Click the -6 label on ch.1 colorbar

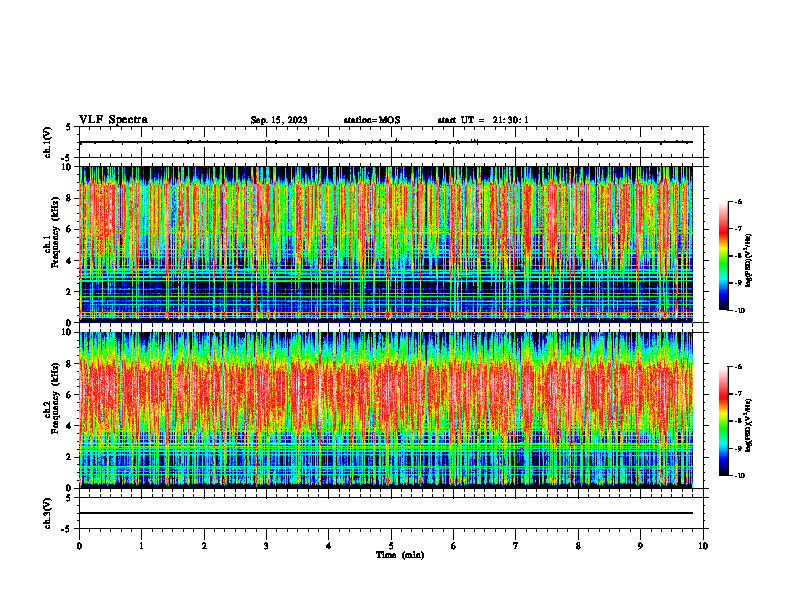[x=738, y=201]
